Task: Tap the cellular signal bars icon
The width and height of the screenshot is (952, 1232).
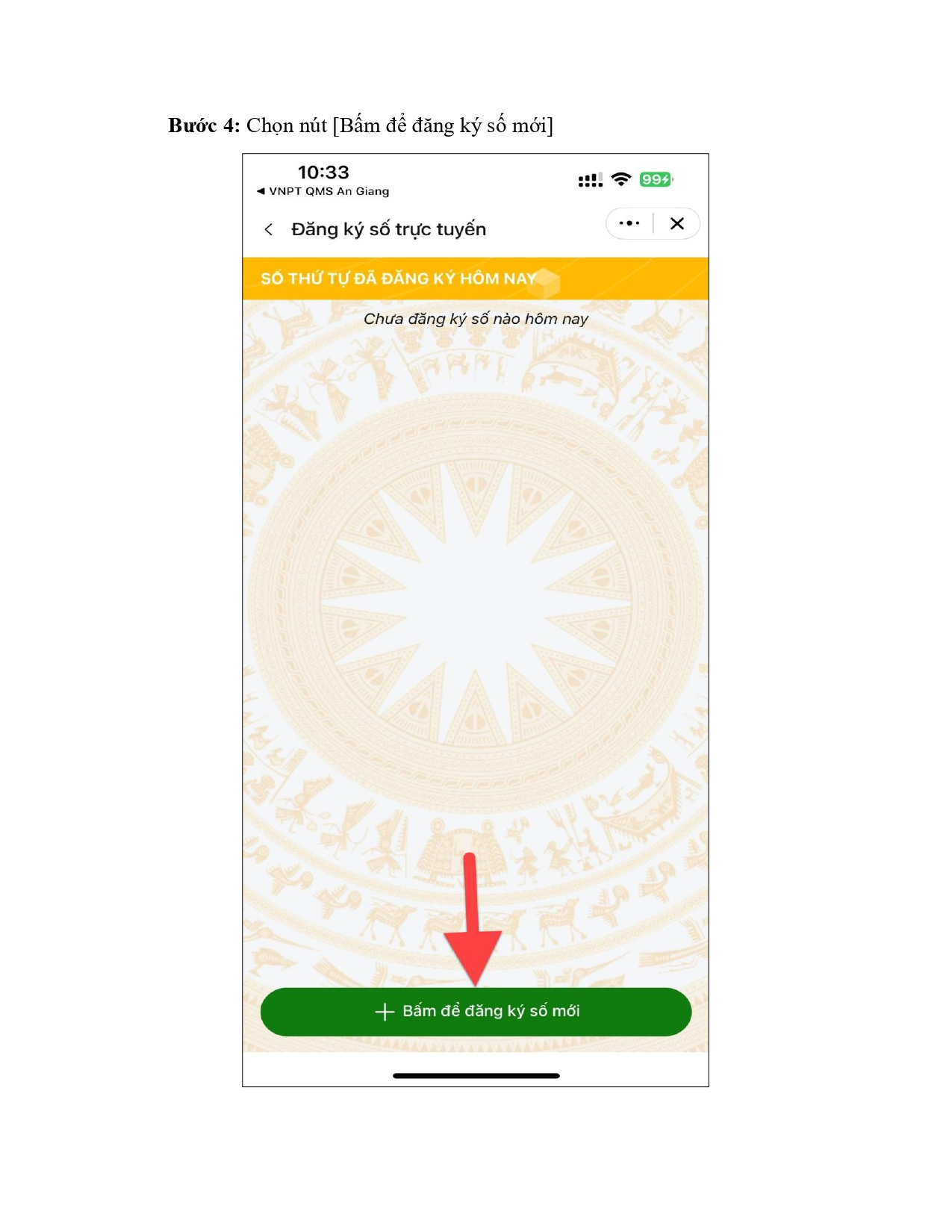Action: tap(590, 180)
